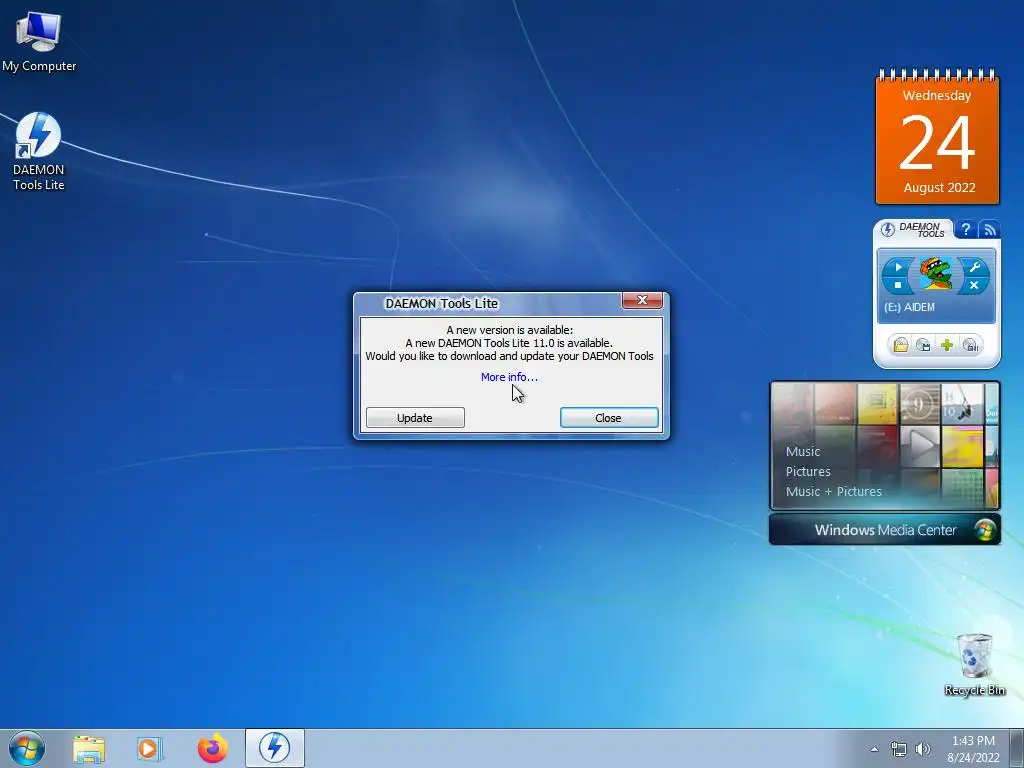Select Music + Pictures in Media Center gadget

point(833,492)
